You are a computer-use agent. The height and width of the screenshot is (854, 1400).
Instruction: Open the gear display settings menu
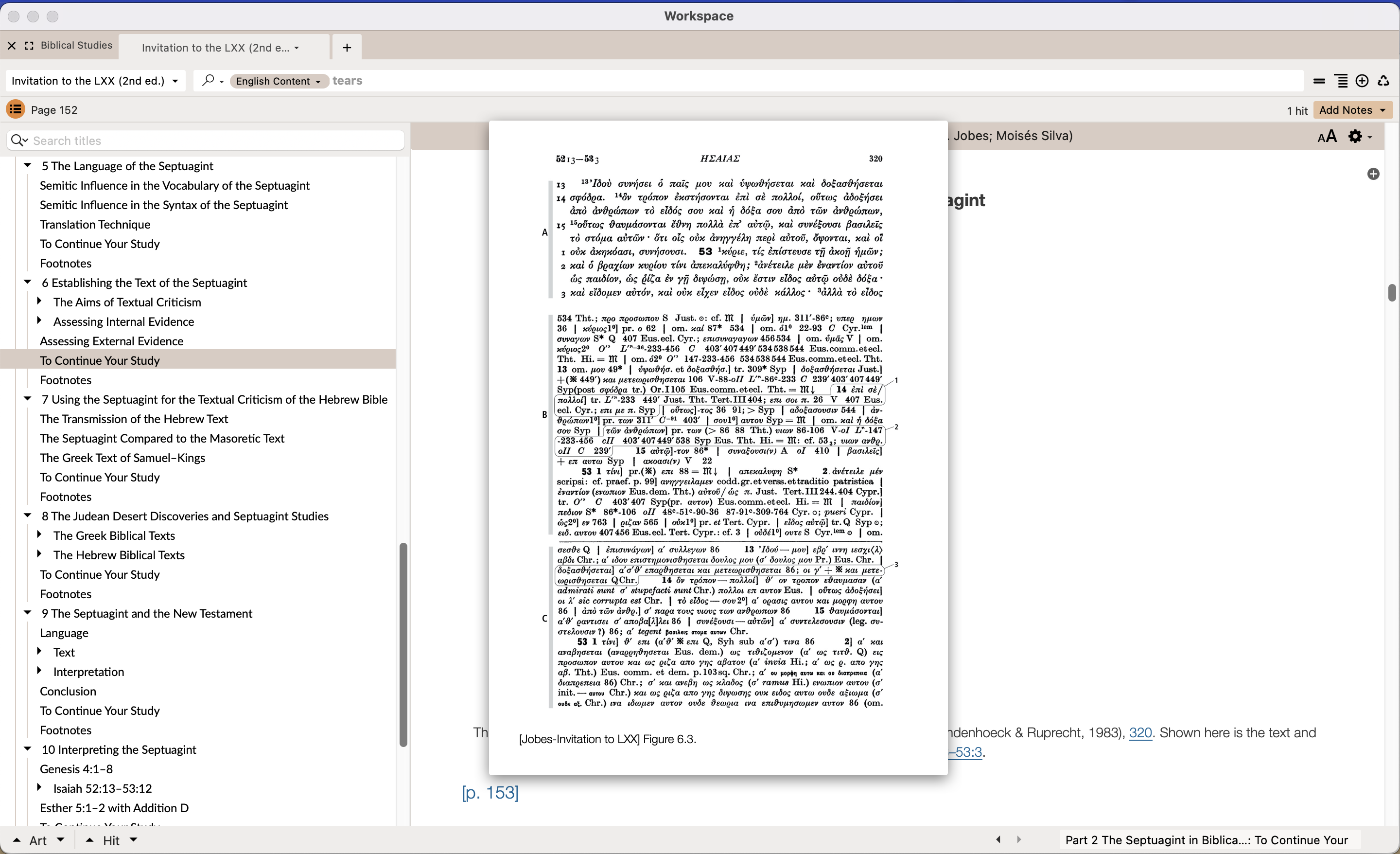click(x=1356, y=137)
